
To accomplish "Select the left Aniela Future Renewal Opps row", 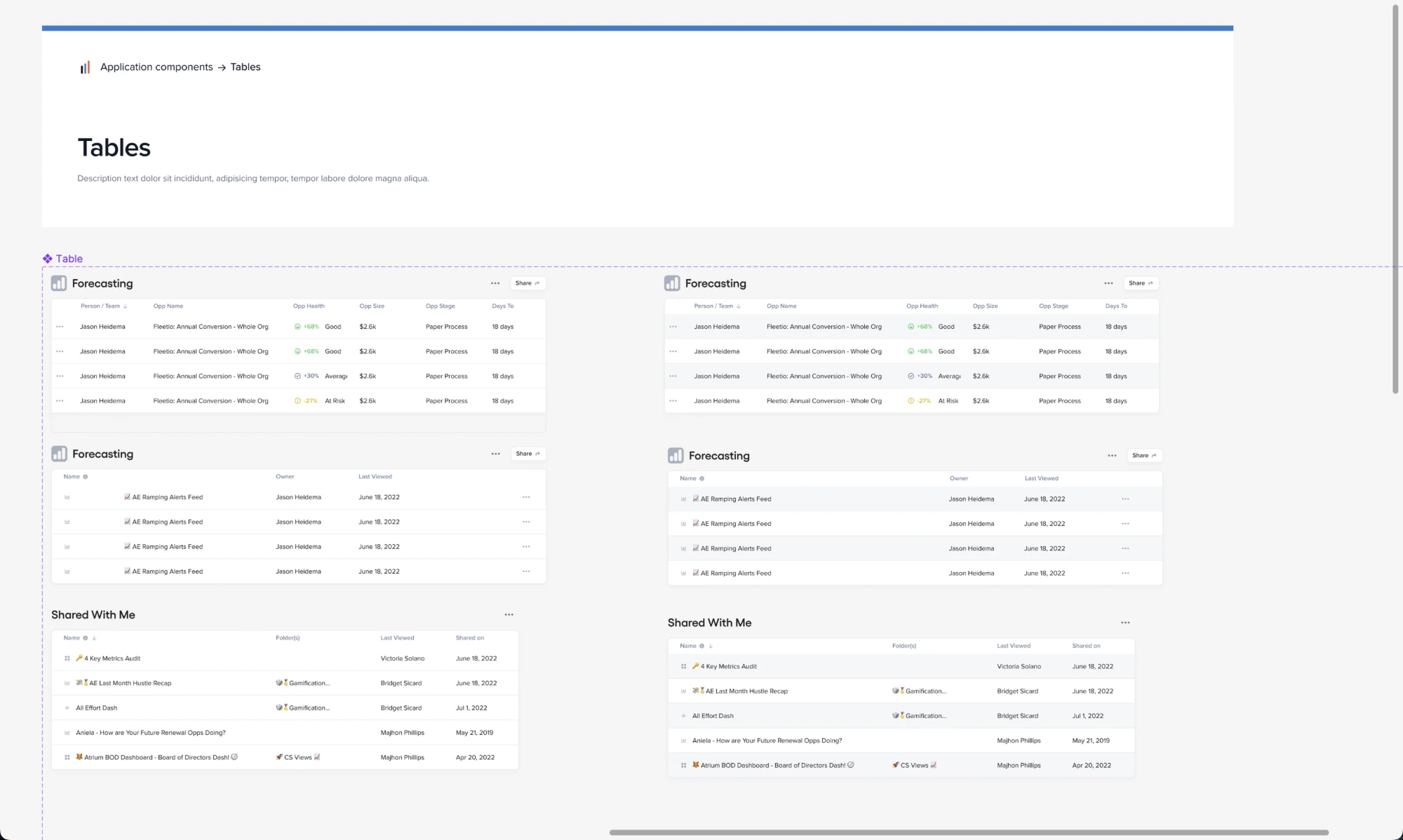I will [x=285, y=733].
